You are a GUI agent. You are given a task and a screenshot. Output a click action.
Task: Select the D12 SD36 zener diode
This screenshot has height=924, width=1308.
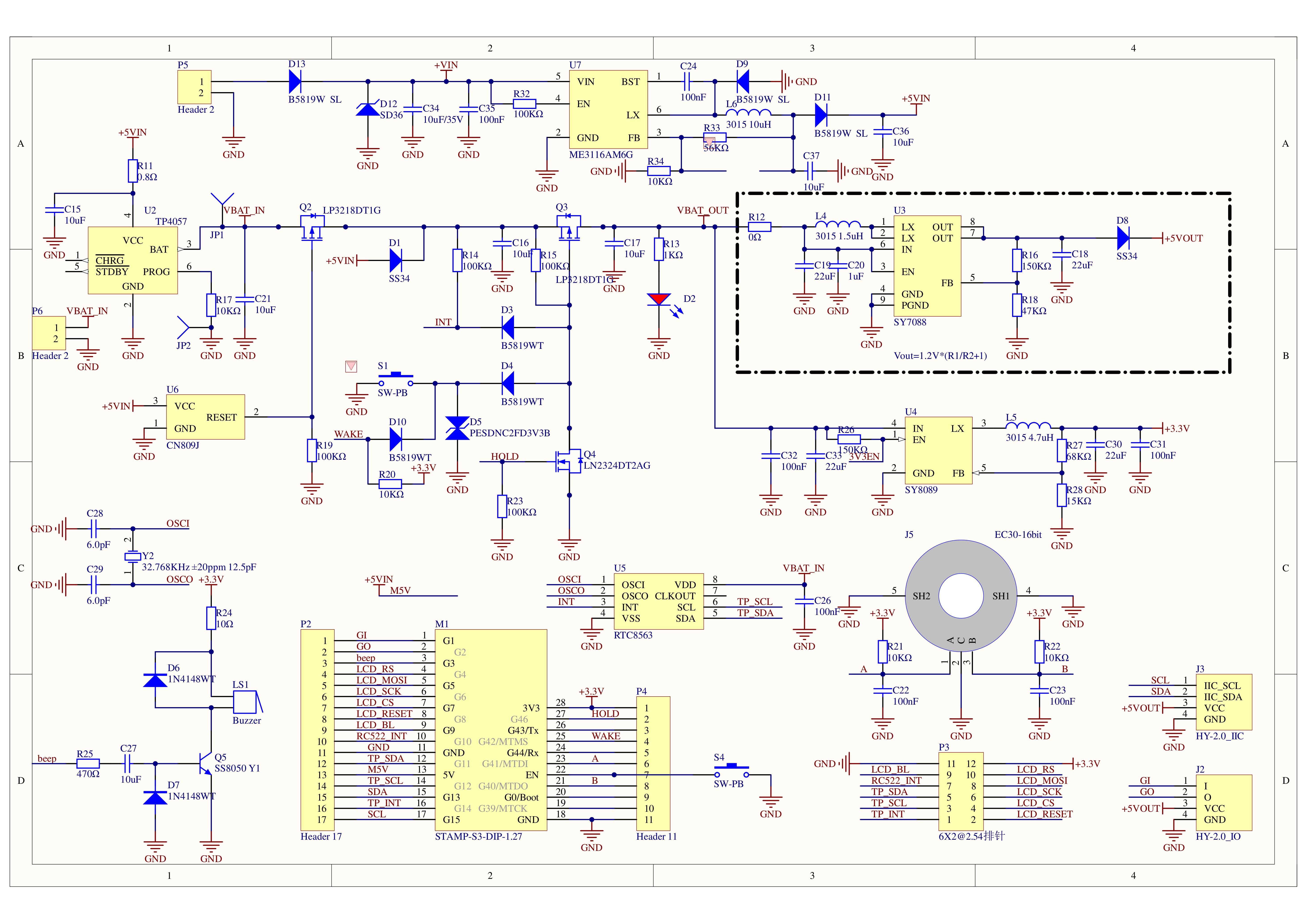tap(367, 109)
